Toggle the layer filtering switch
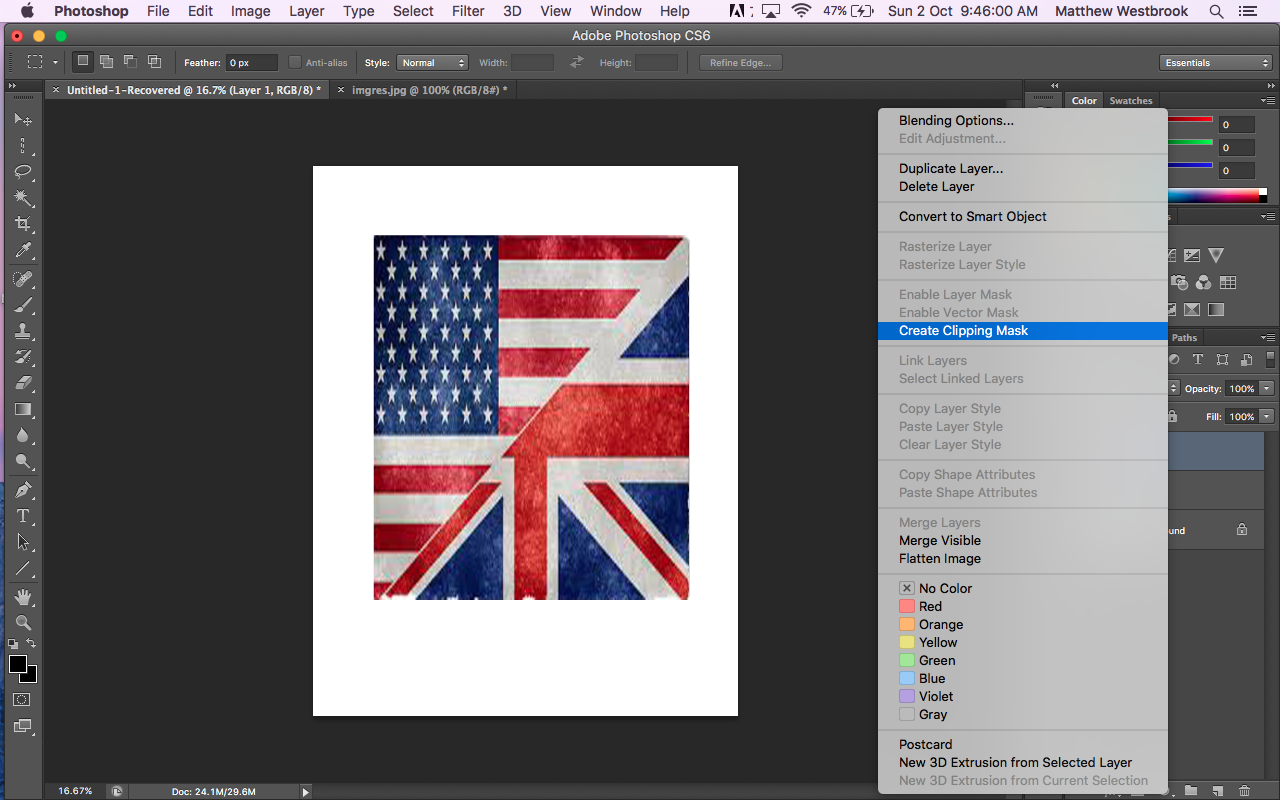The image size is (1280, 800). 1271,360
